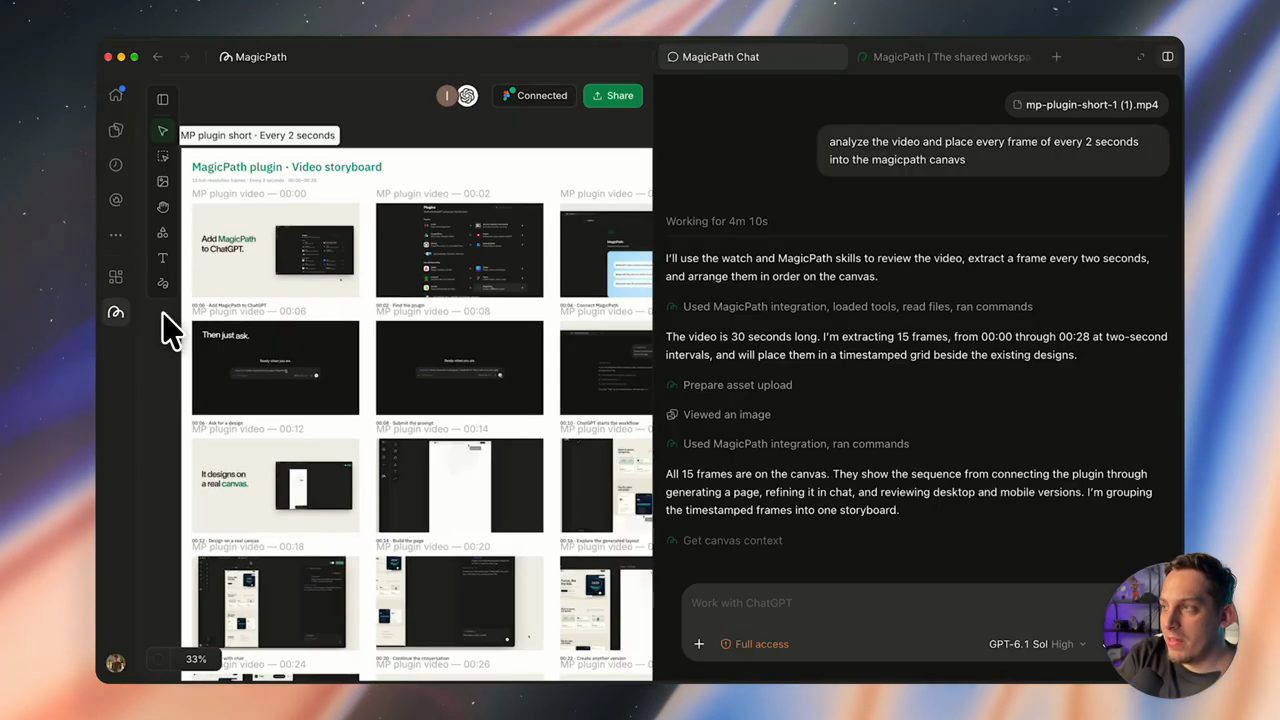Click the Full access permission button
The height and width of the screenshot is (720, 1280).
pos(755,644)
